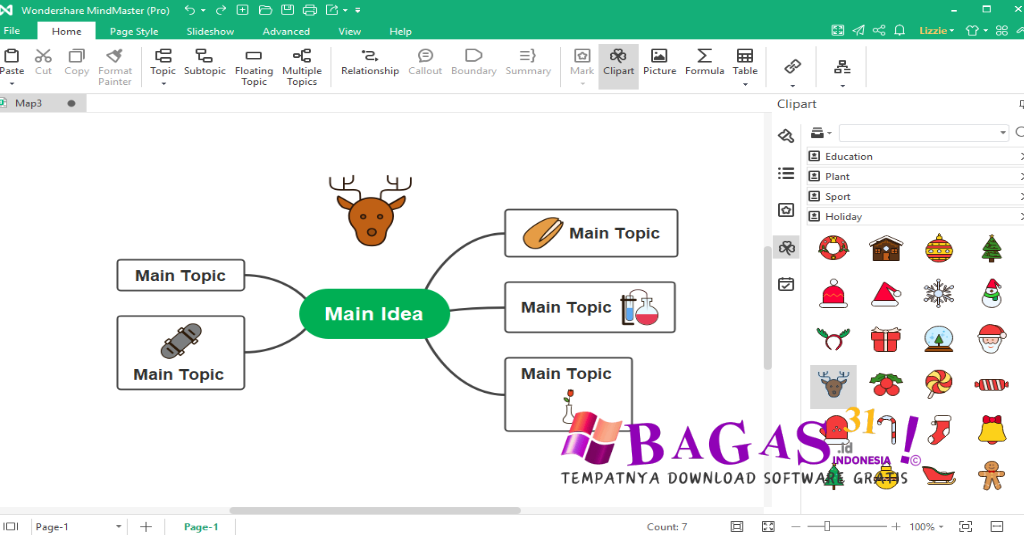The width and height of the screenshot is (1024, 538).
Task: Open Paste dropdown arrow
Action: pyautogui.click(x=11, y=84)
